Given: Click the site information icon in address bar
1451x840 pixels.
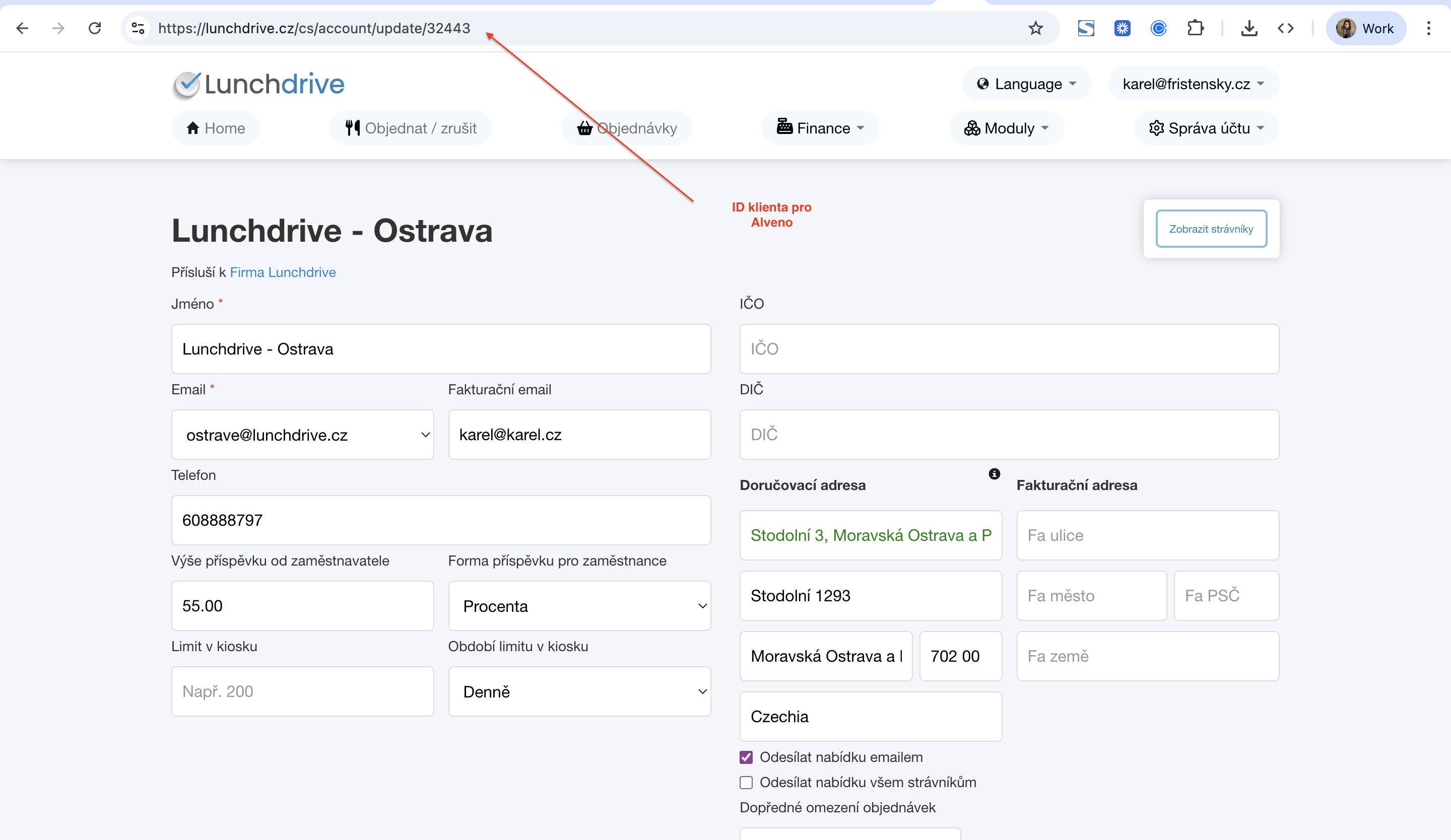Looking at the screenshot, I should [138, 28].
